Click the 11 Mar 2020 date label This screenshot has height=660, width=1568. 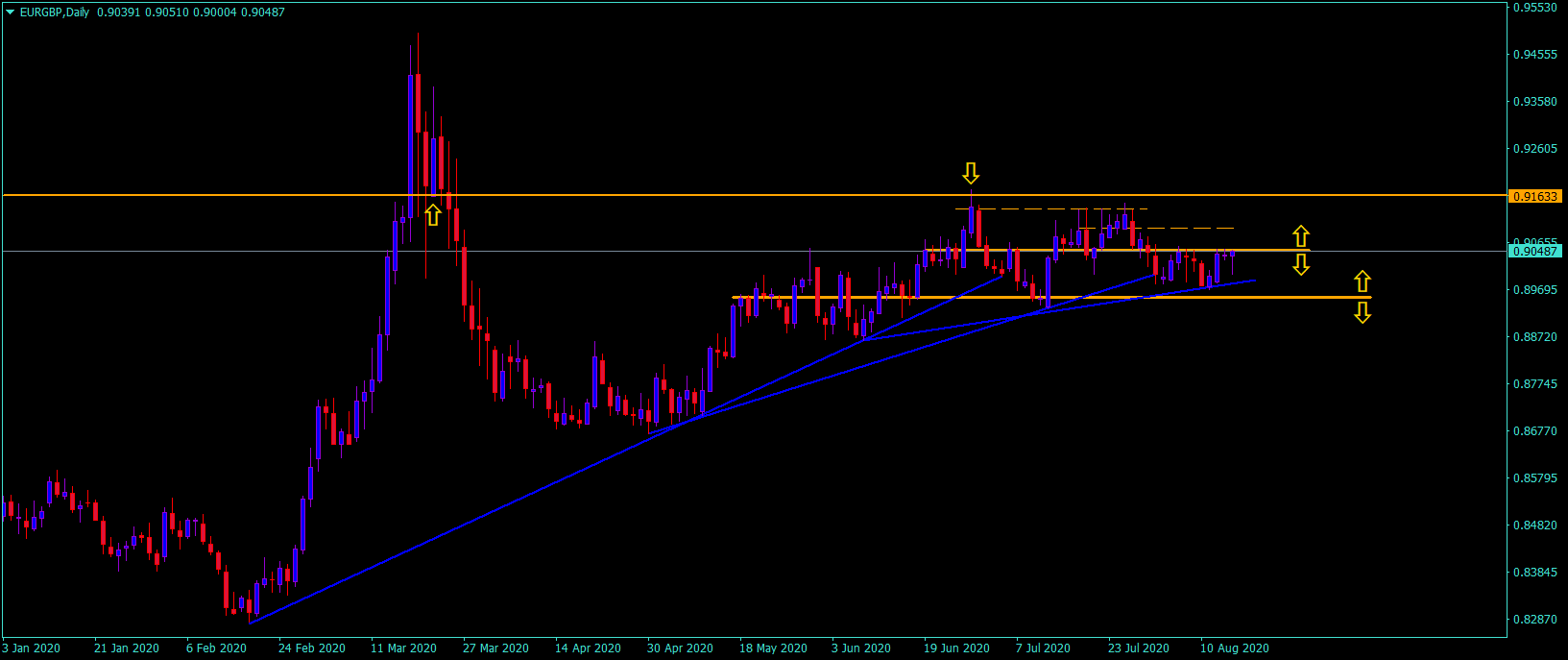point(403,648)
